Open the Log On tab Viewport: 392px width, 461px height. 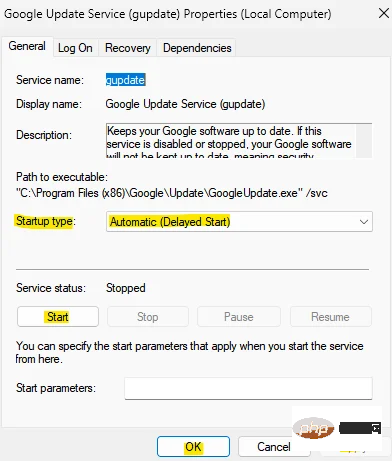click(x=75, y=48)
